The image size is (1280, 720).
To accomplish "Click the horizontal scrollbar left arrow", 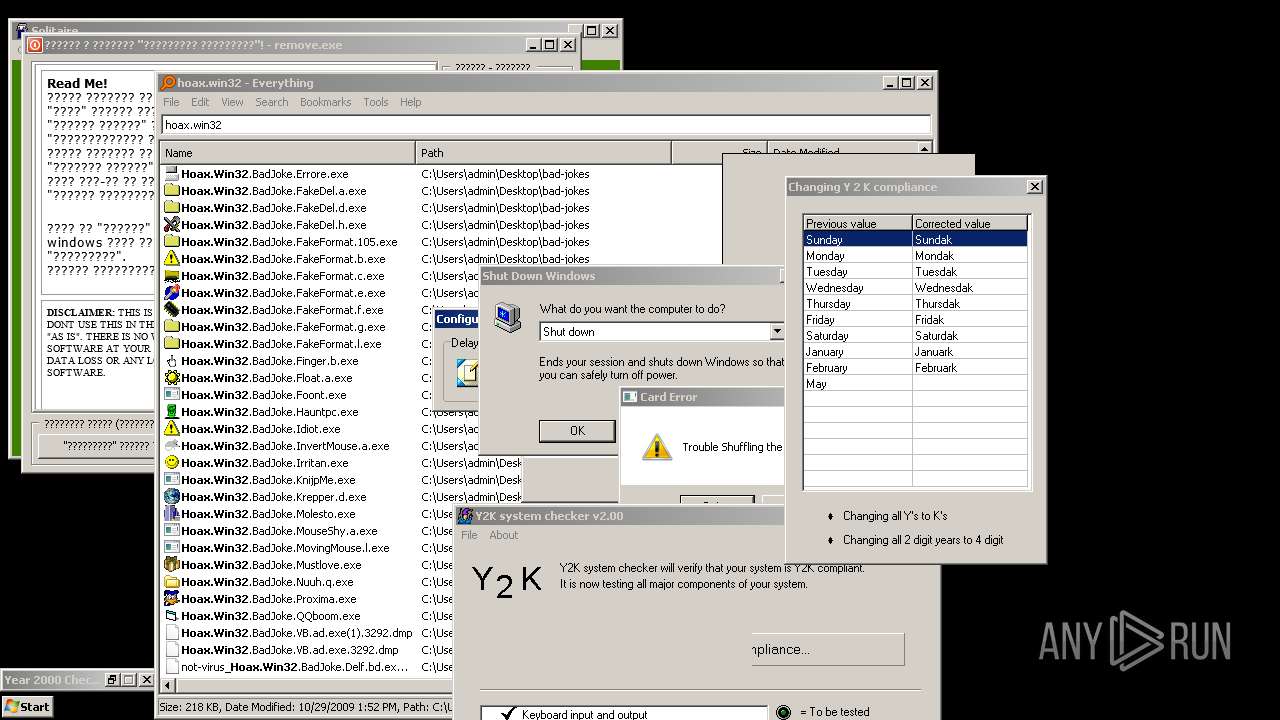I will click(167, 686).
